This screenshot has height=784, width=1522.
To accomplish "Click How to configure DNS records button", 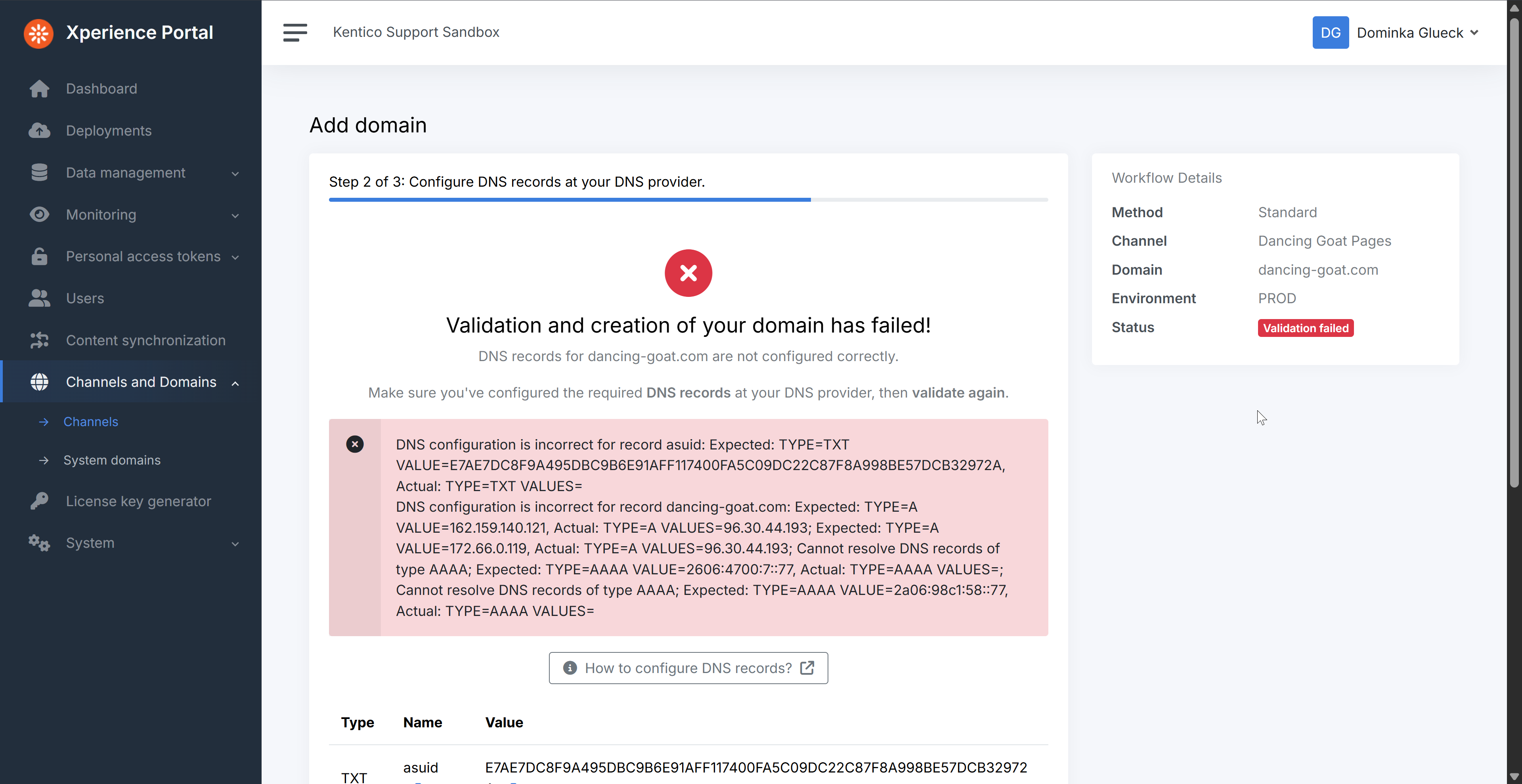I will tap(688, 667).
